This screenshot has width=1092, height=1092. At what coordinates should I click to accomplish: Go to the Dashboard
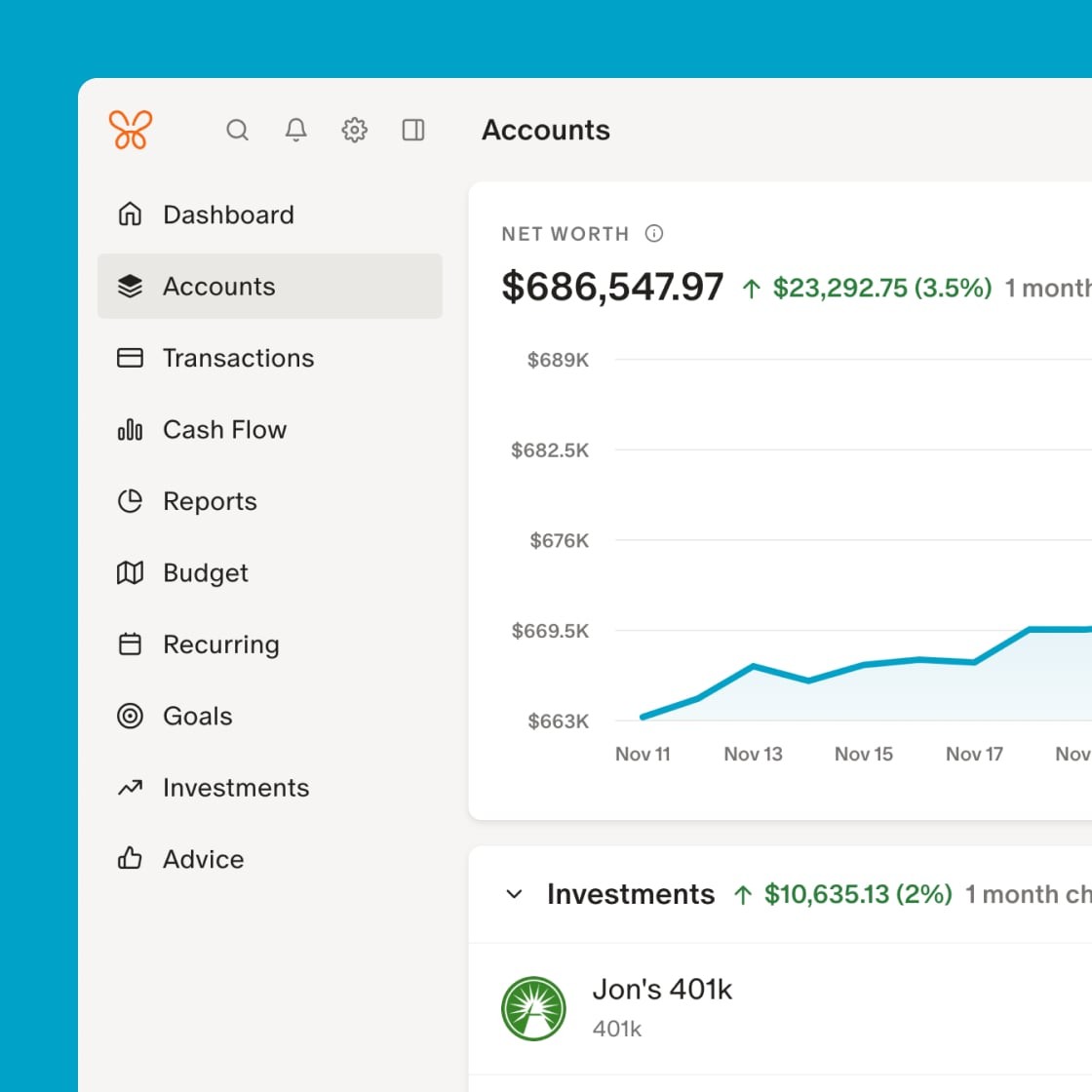(227, 214)
